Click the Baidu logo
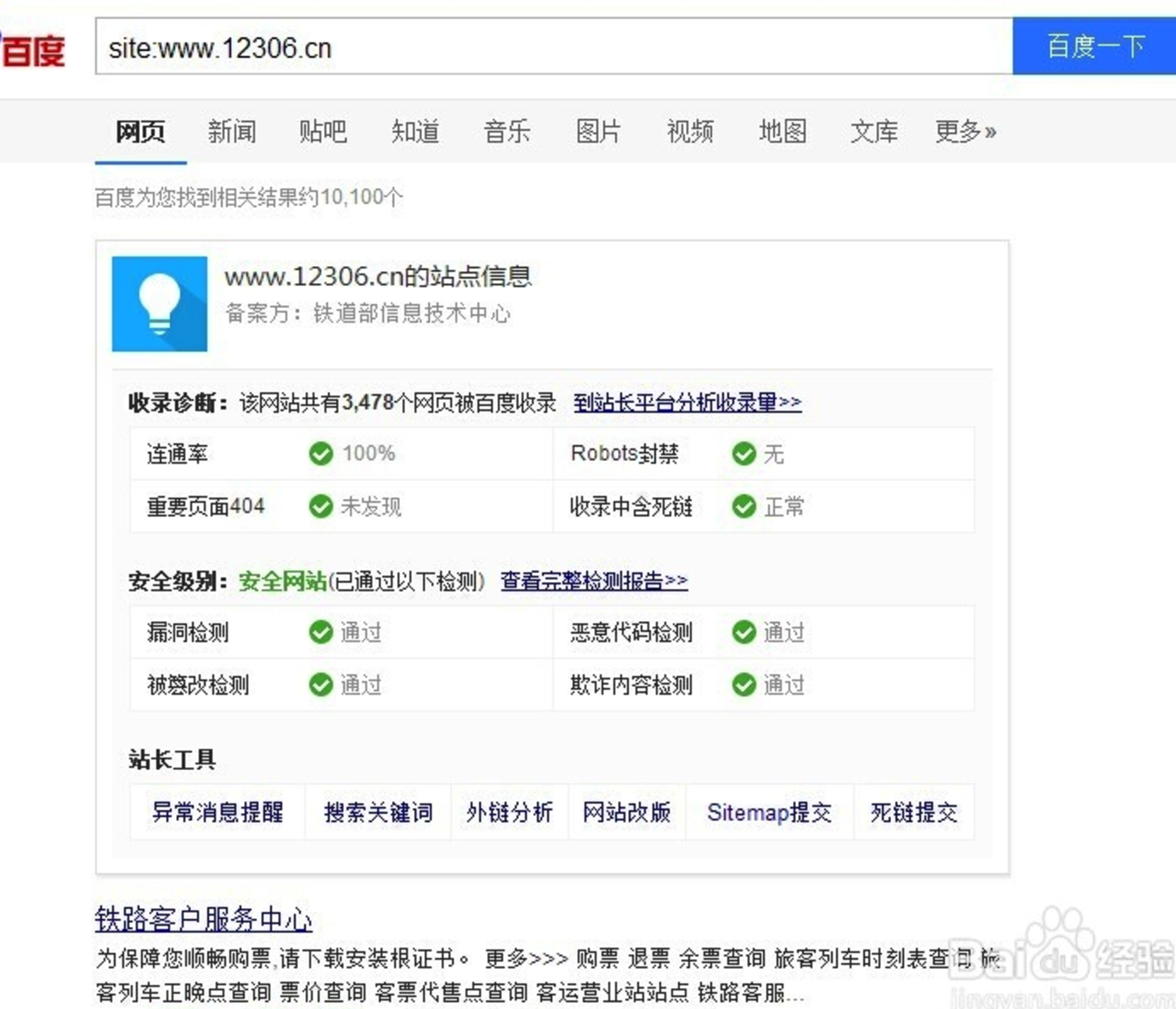Image resolution: width=1176 pixels, height=1009 pixels. tap(32, 49)
